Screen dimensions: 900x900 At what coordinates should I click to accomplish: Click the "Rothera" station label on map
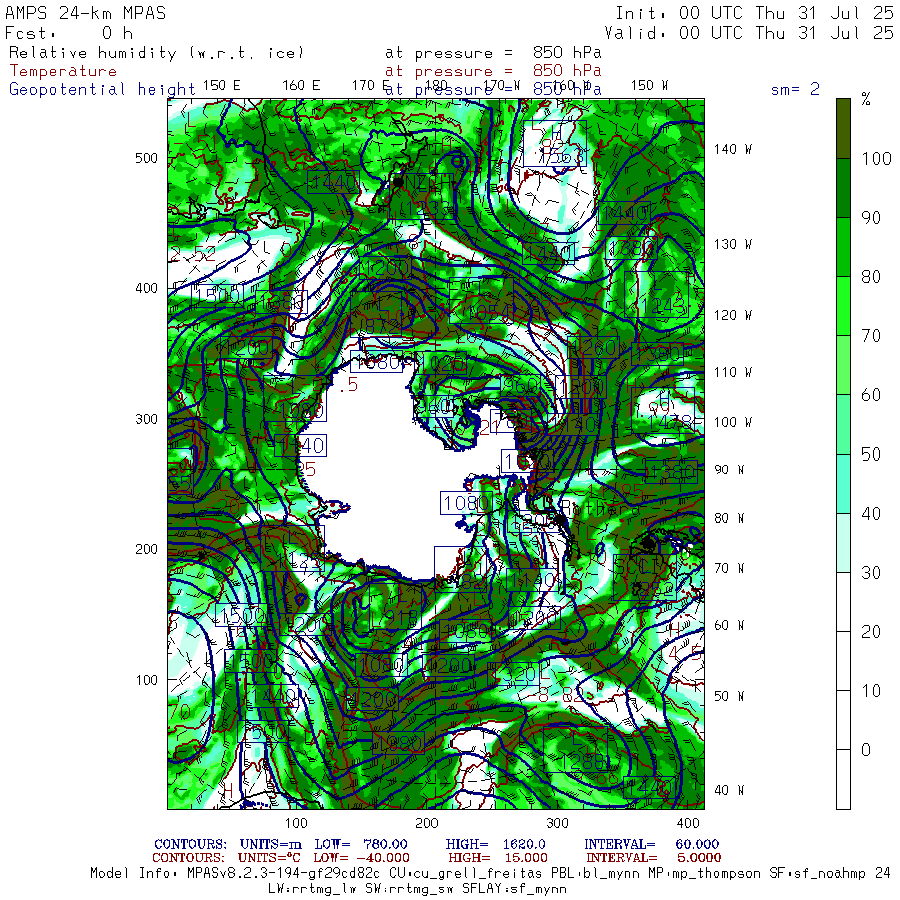click(598, 509)
